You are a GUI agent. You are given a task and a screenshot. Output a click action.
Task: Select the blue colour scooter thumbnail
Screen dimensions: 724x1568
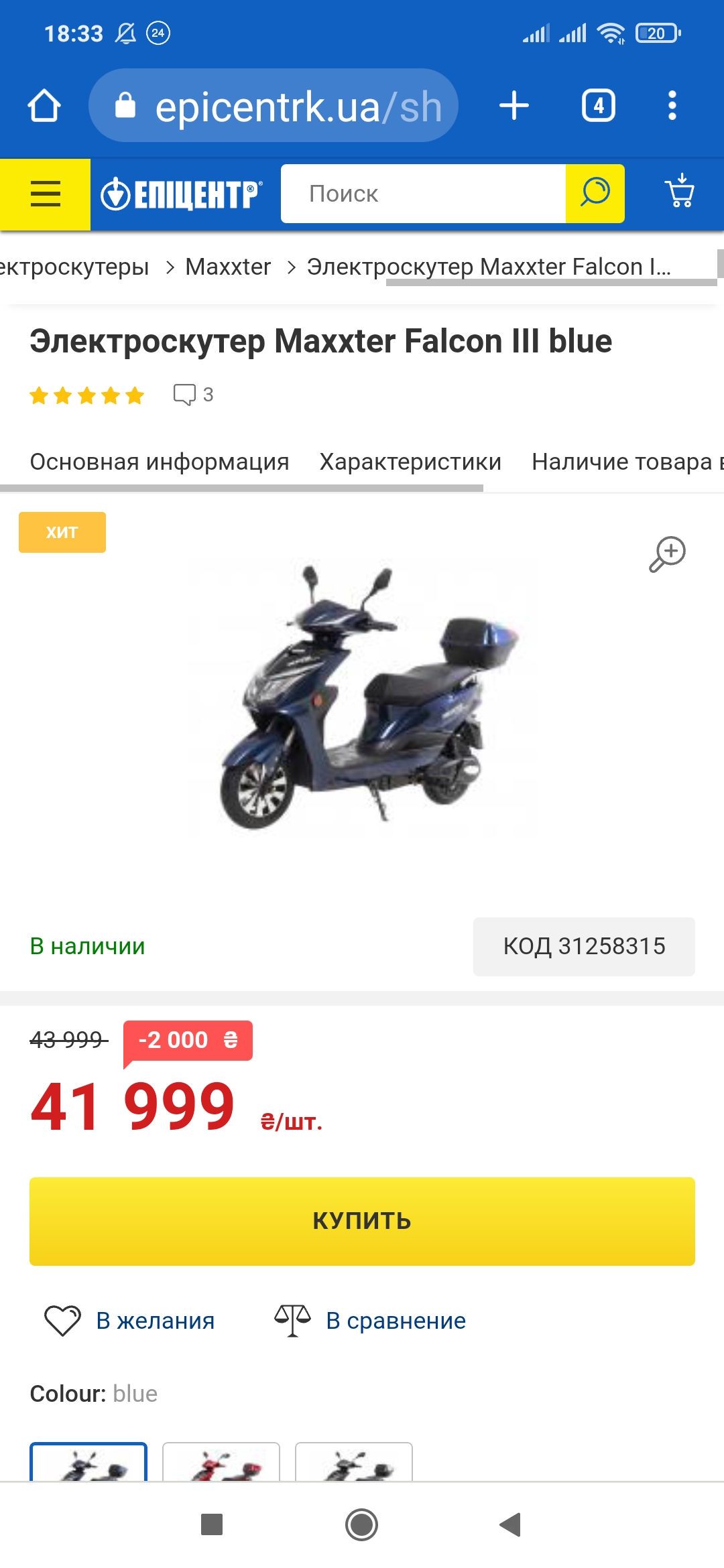(x=88, y=1462)
